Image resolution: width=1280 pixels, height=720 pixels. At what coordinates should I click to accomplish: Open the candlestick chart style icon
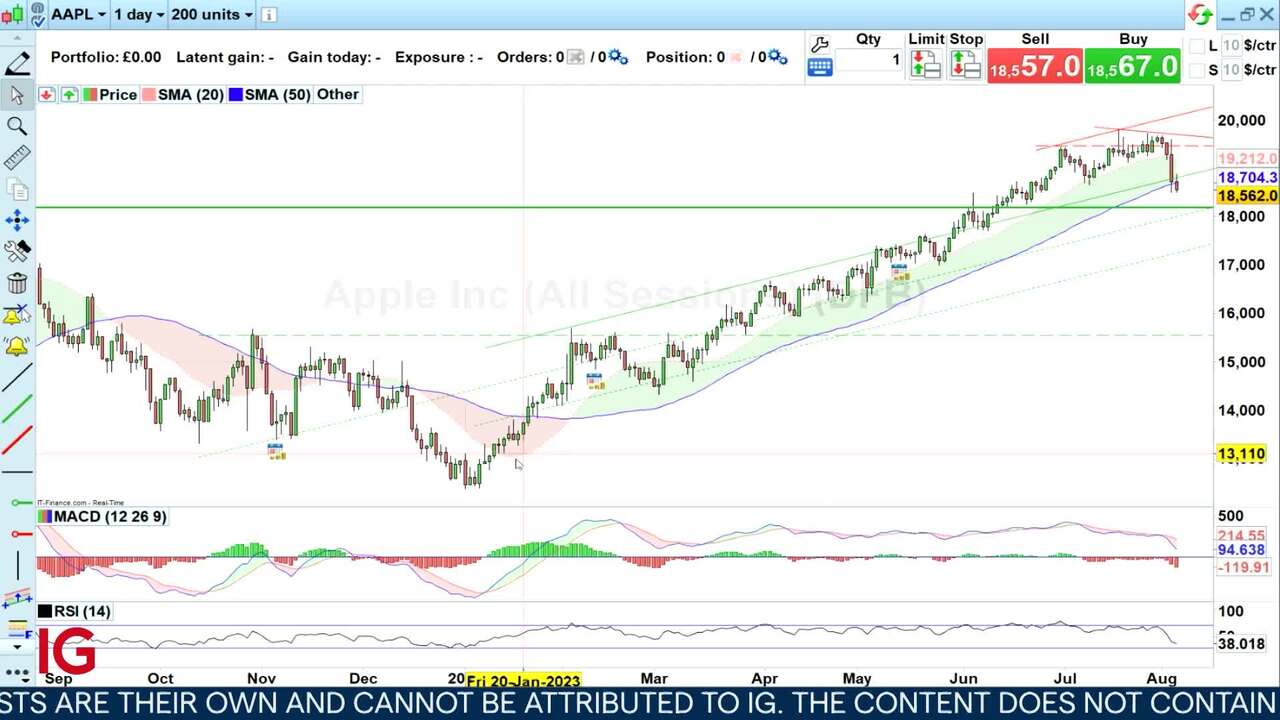11,14
